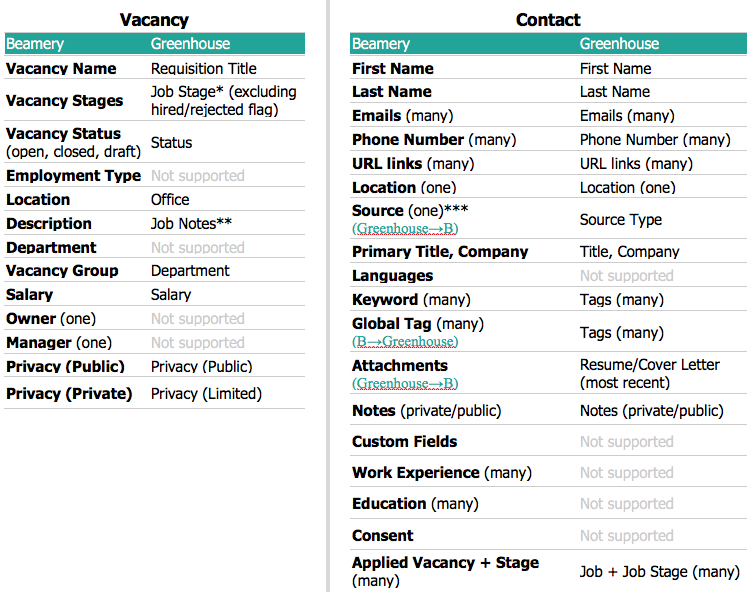Click the Employment Type row label
Viewport: 752px width, 595px height.
point(73,176)
